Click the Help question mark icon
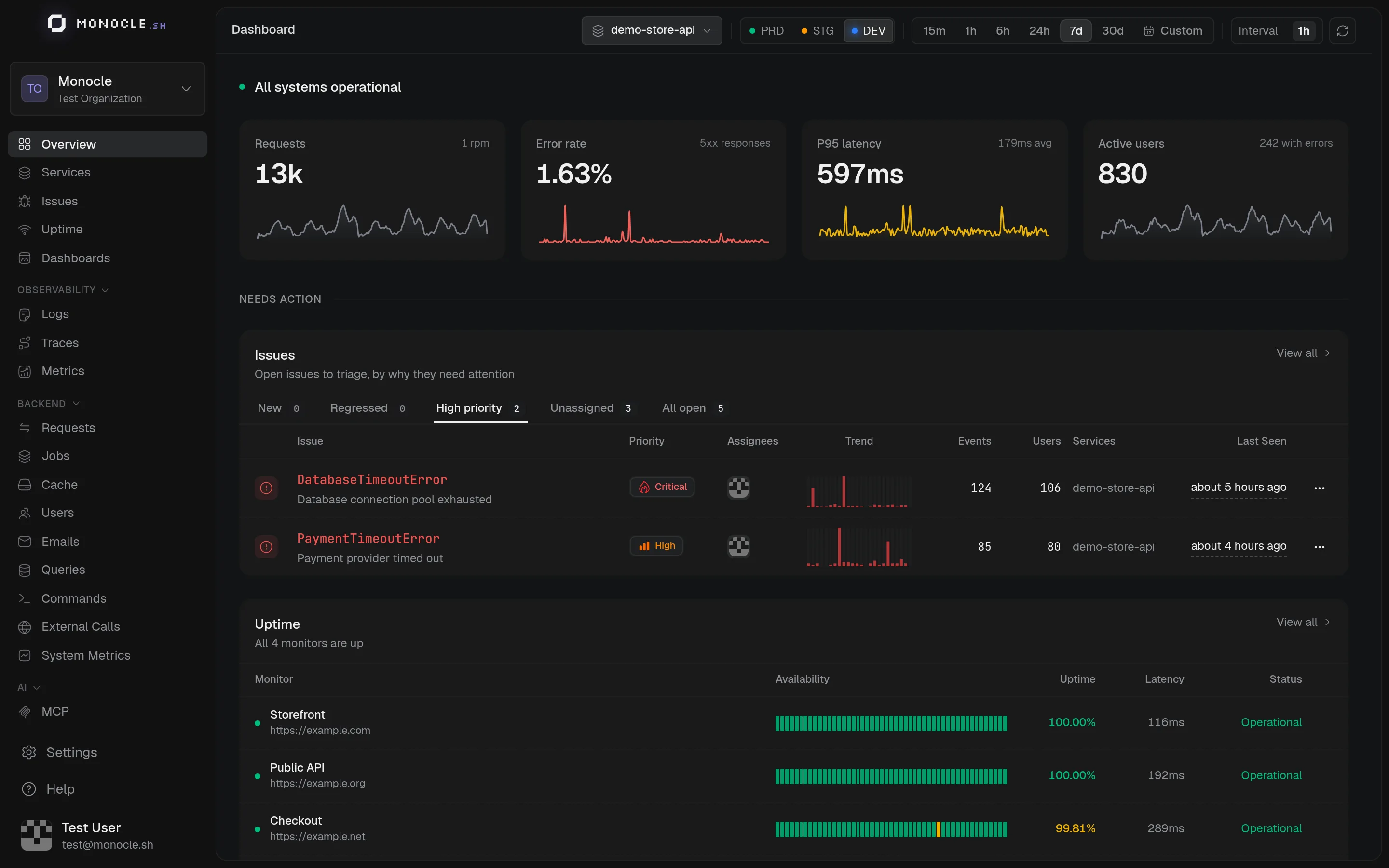The image size is (1389, 868). point(29,789)
